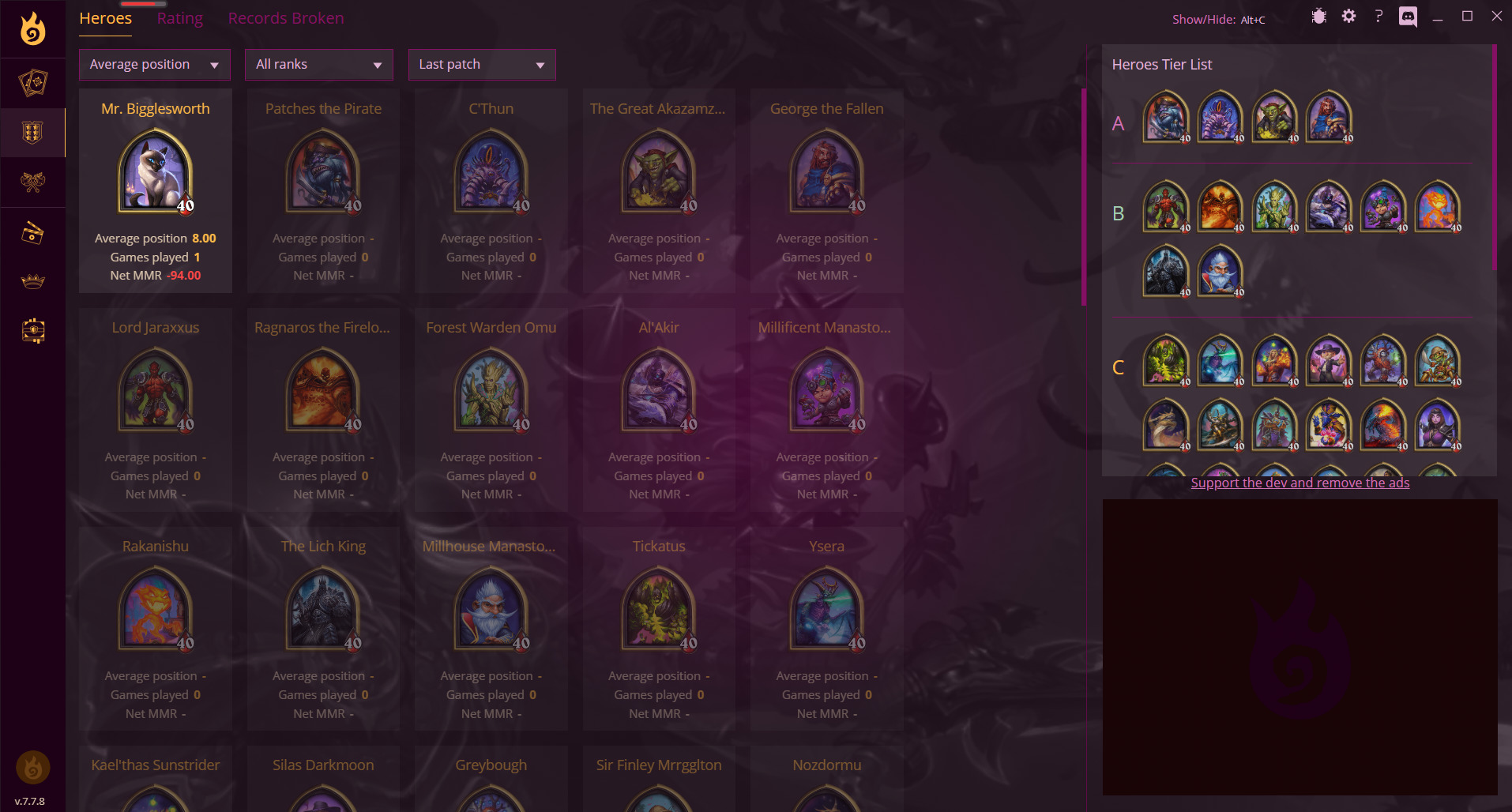
Task: Switch to the Records Broken tab
Action: point(286,18)
